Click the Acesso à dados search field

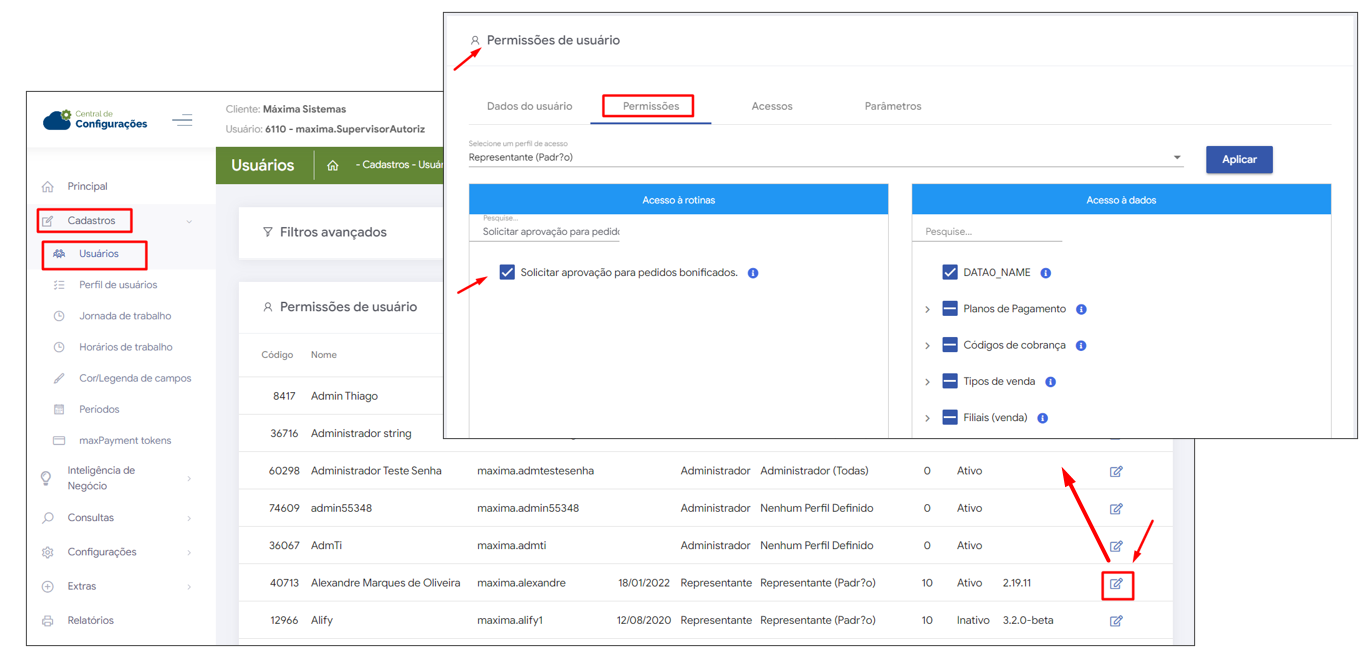(x=986, y=232)
